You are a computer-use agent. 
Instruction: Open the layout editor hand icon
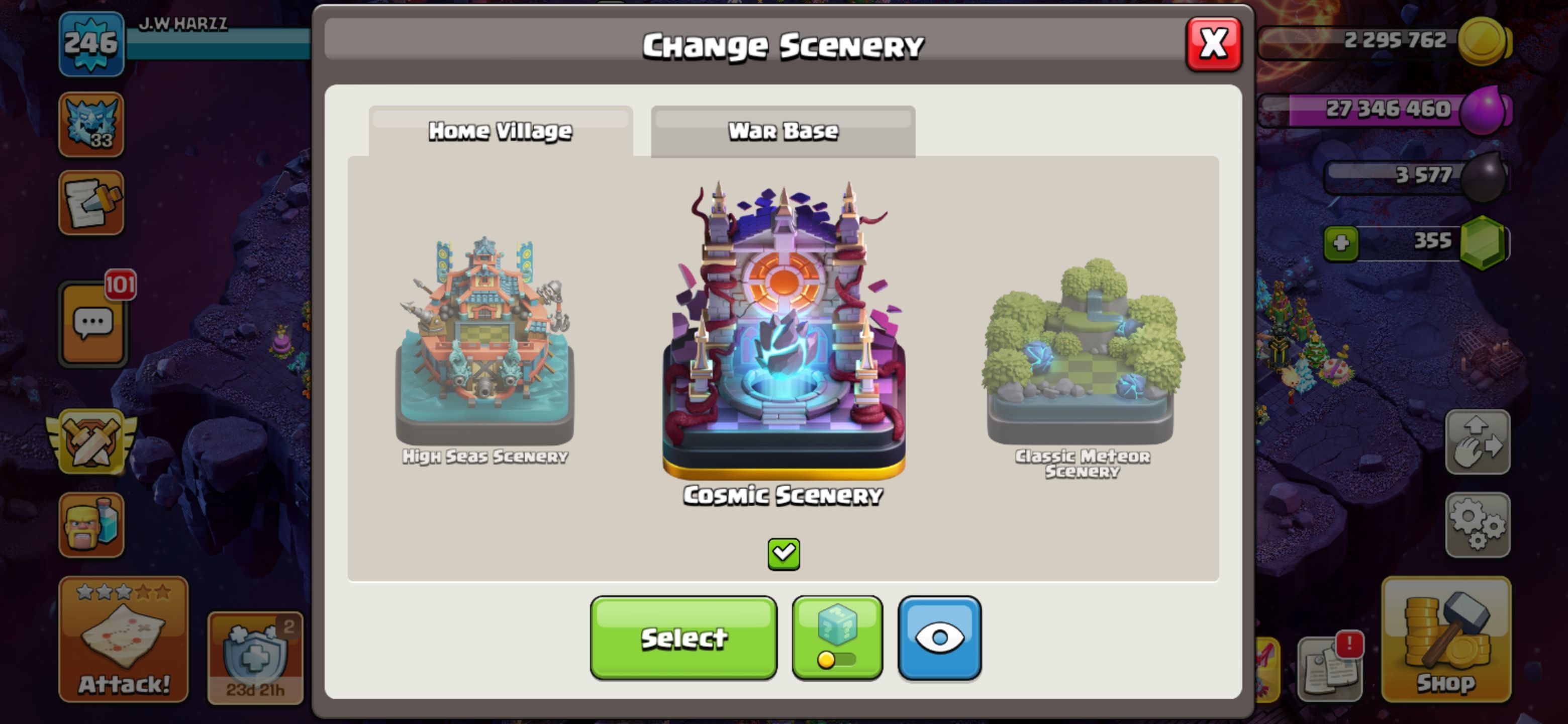tap(1478, 442)
